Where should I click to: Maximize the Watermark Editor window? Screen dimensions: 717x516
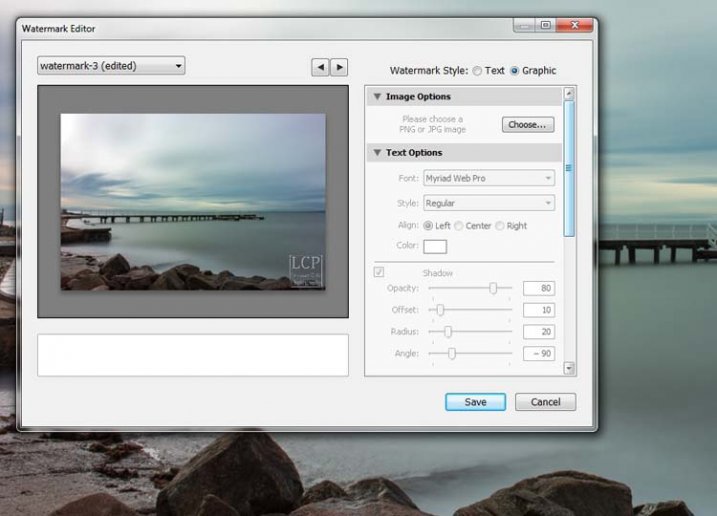(x=545, y=25)
